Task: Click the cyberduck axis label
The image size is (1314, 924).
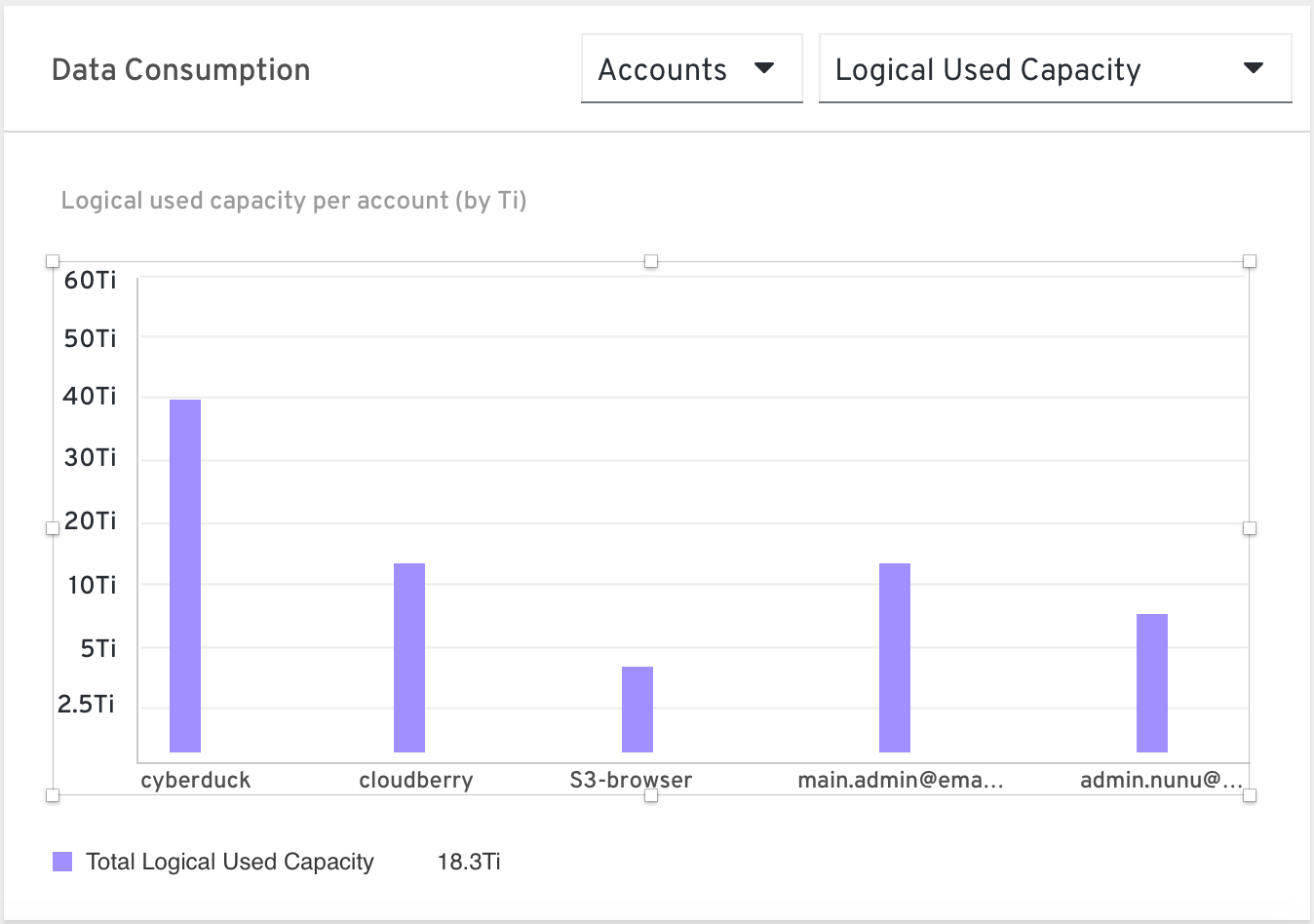Action: (x=195, y=780)
